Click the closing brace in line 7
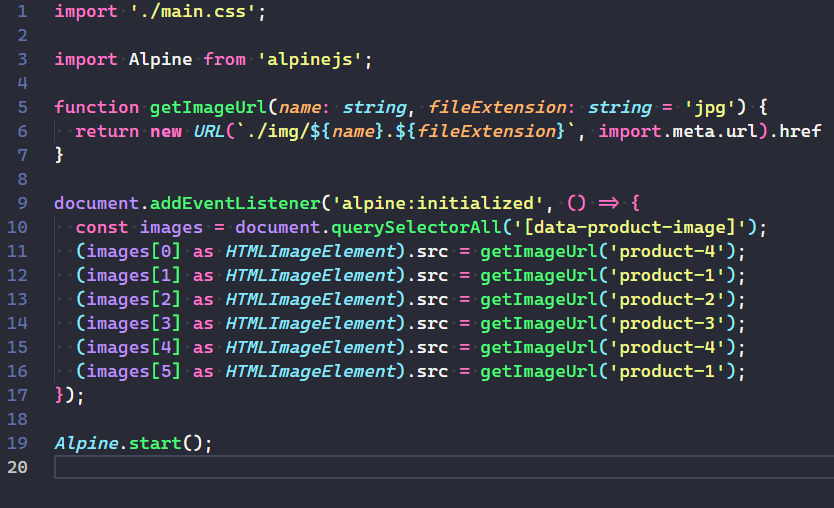 point(59,155)
